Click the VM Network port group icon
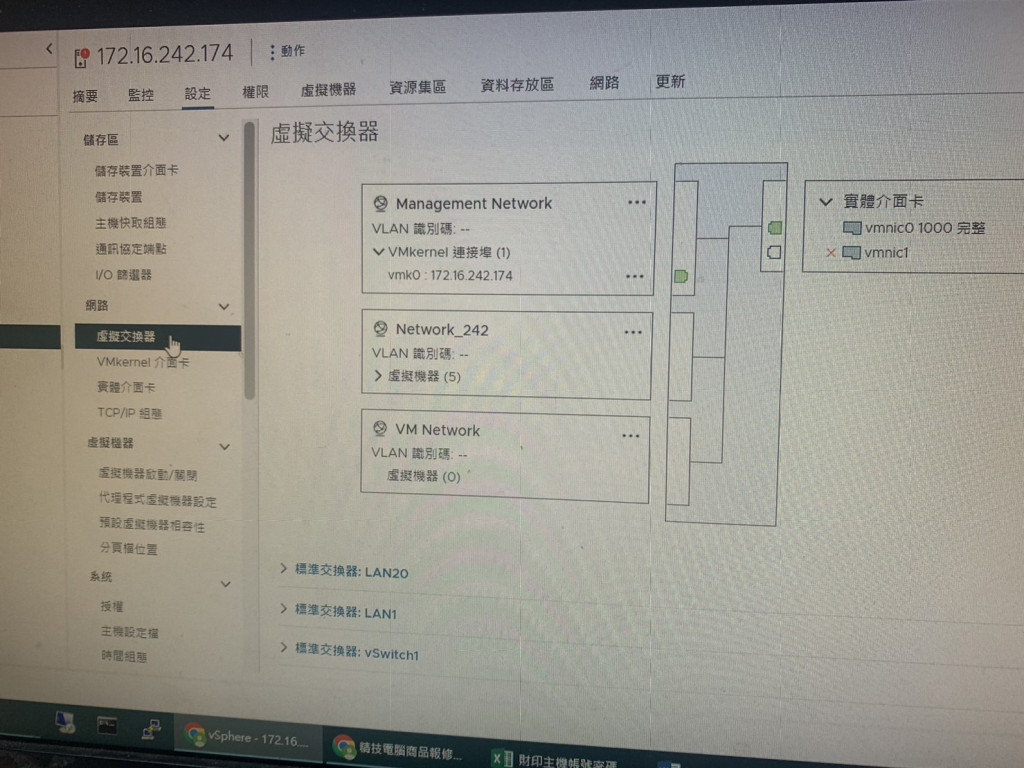 (x=379, y=430)
